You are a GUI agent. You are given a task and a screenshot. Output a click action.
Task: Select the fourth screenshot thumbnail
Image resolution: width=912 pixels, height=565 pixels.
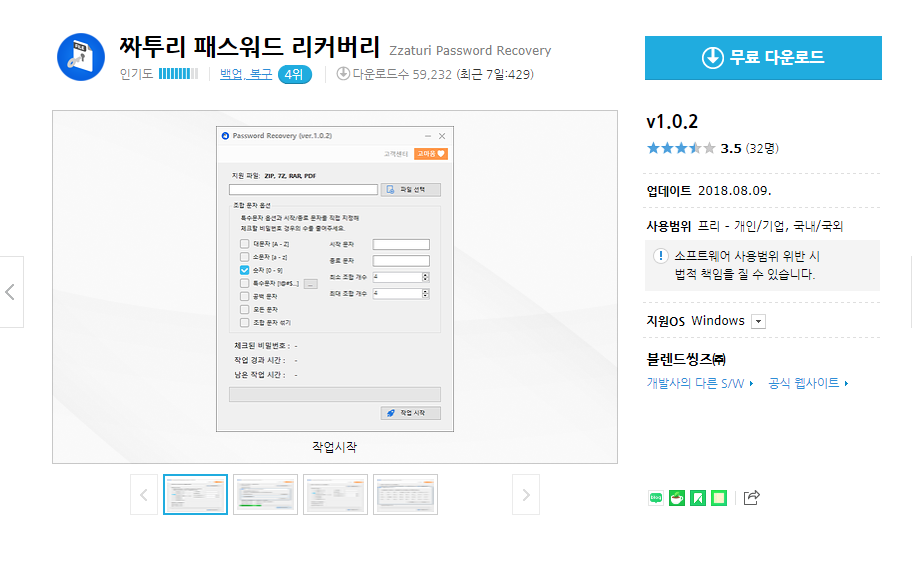click(405, 495)
